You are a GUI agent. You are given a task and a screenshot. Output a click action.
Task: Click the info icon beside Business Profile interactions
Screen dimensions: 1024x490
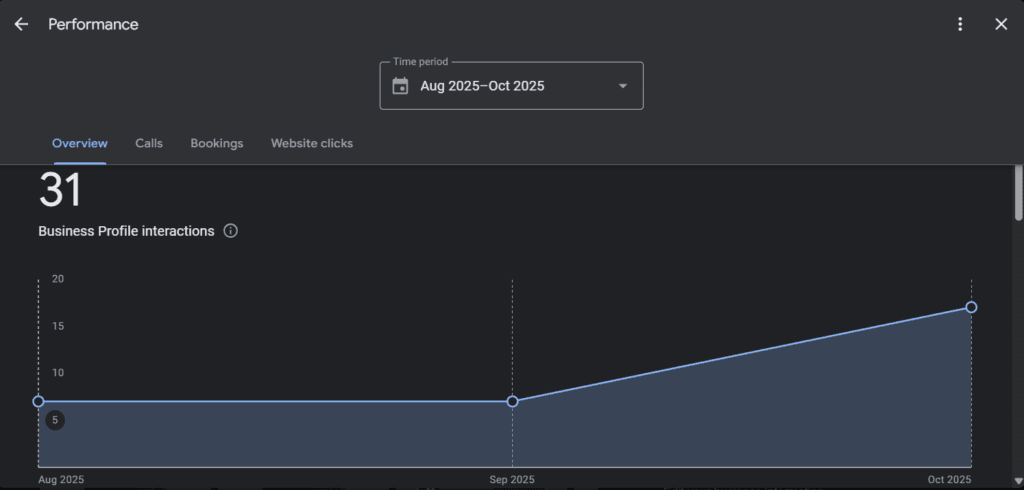pyautogui.click(x=231, y=231)
